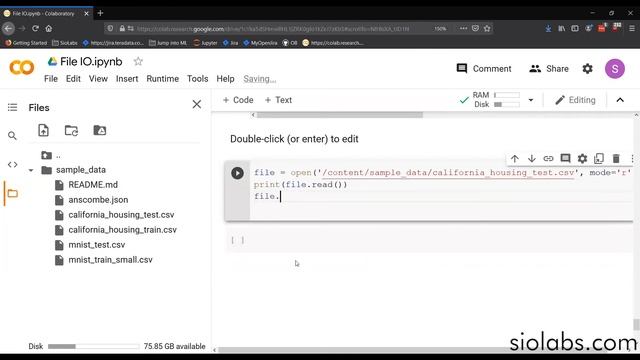This screenshot has height=360, width=640.
Task: Open the Comment panel
Action: click(x=484, y=69)
